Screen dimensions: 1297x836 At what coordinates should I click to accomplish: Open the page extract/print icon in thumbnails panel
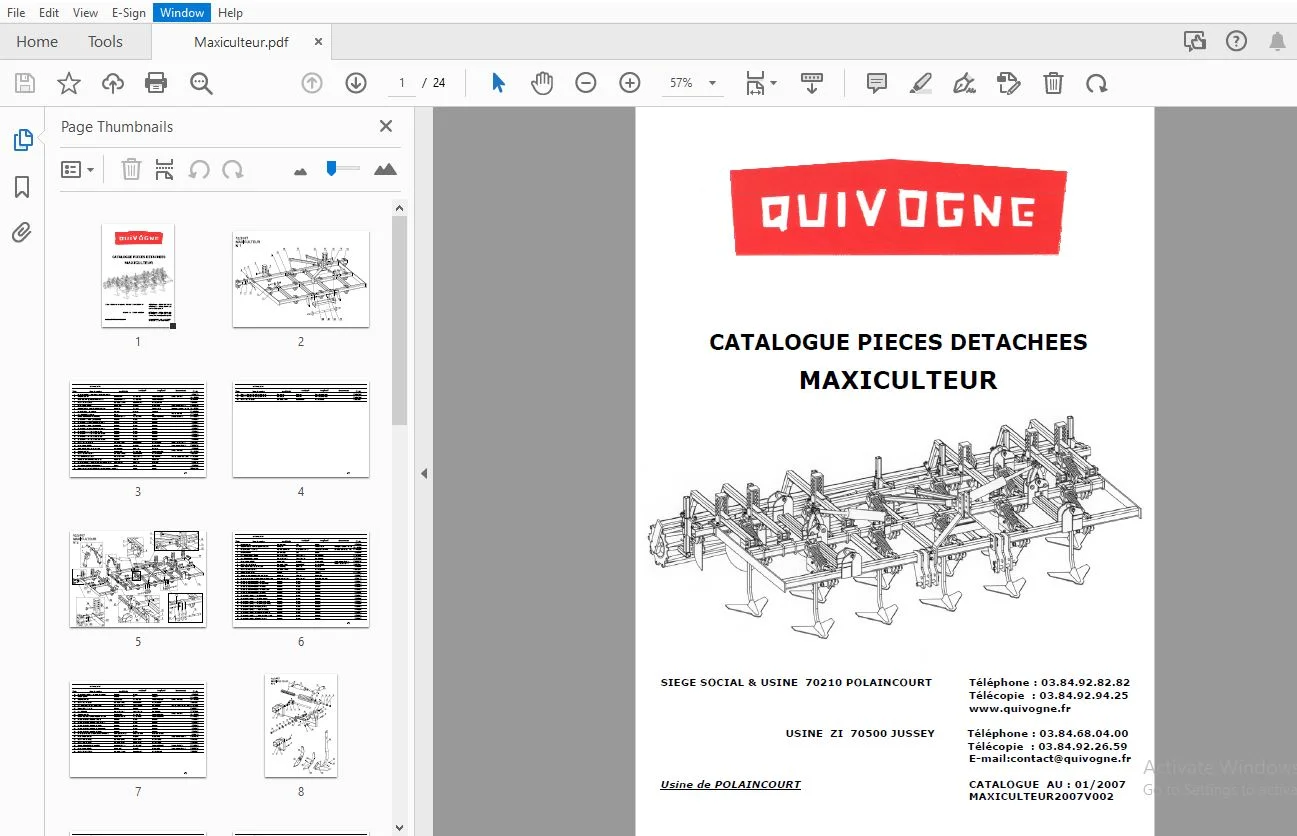point(165,170)
